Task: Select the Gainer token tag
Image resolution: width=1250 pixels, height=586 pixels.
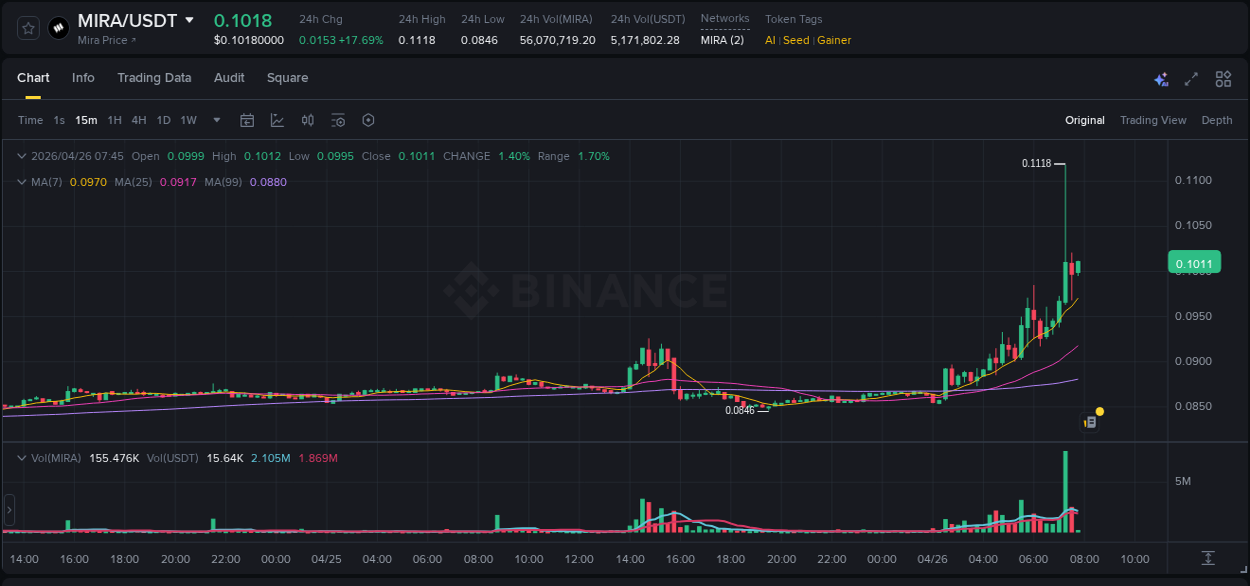Action: [x=834, y=40]
